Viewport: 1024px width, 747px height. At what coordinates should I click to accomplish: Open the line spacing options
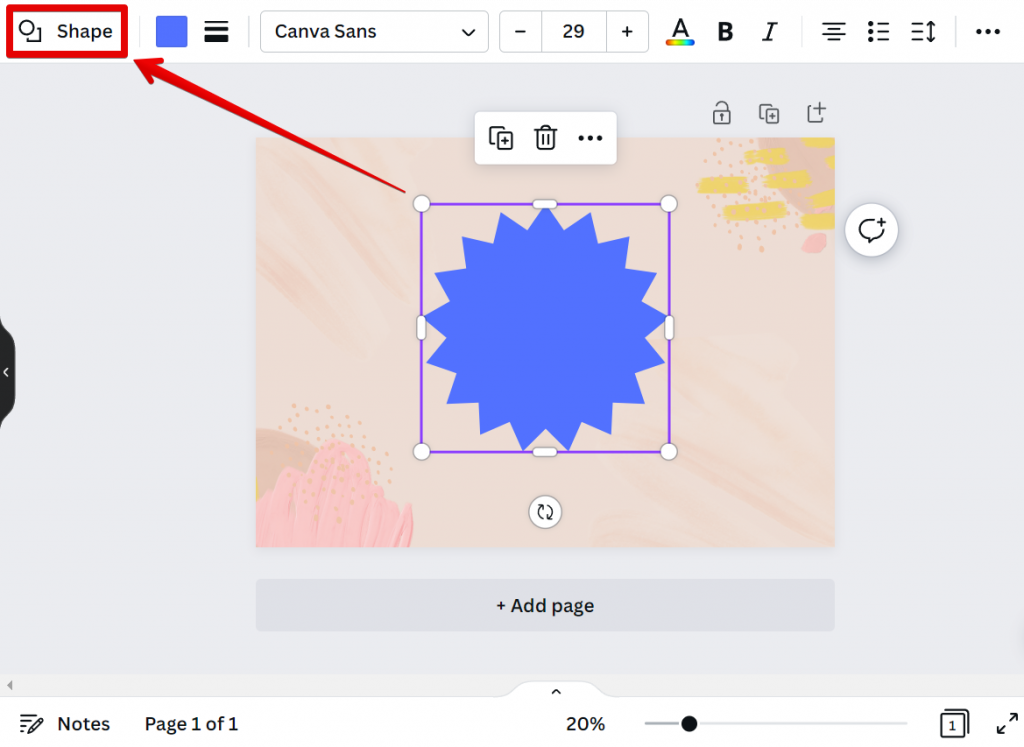(x=923, y=32)
